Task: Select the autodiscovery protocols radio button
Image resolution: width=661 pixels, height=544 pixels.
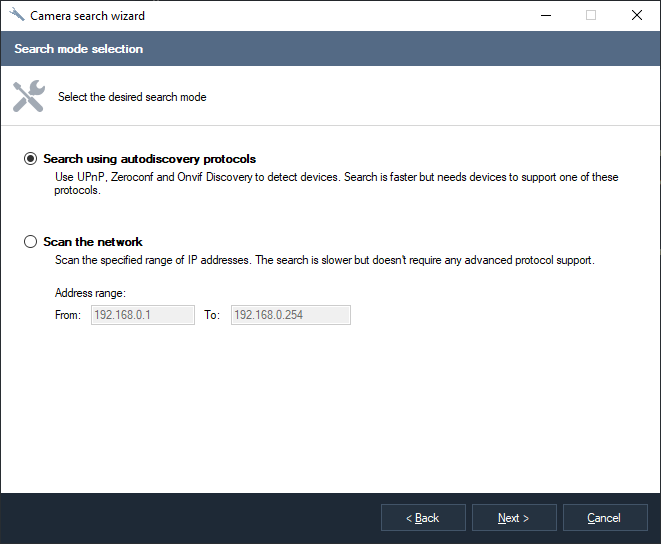Action: point(31,159)
